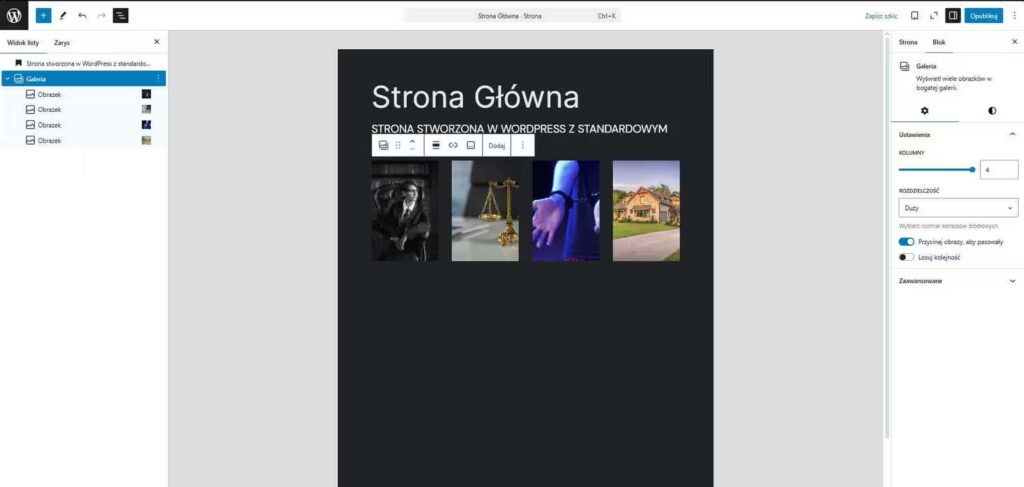Close the list view panel

click(156, 42)
